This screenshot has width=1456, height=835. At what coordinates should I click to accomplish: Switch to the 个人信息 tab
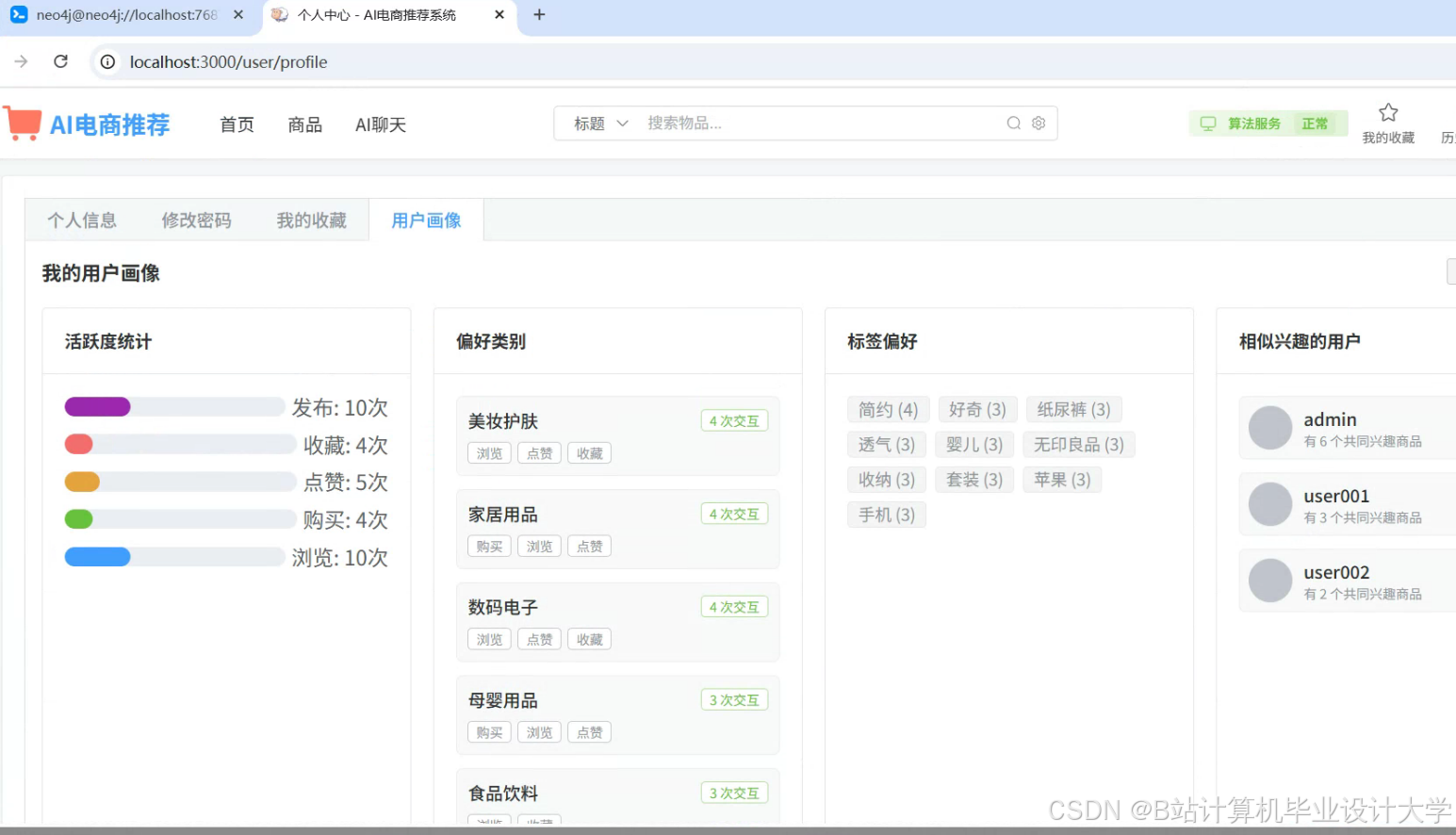(83, 220)
